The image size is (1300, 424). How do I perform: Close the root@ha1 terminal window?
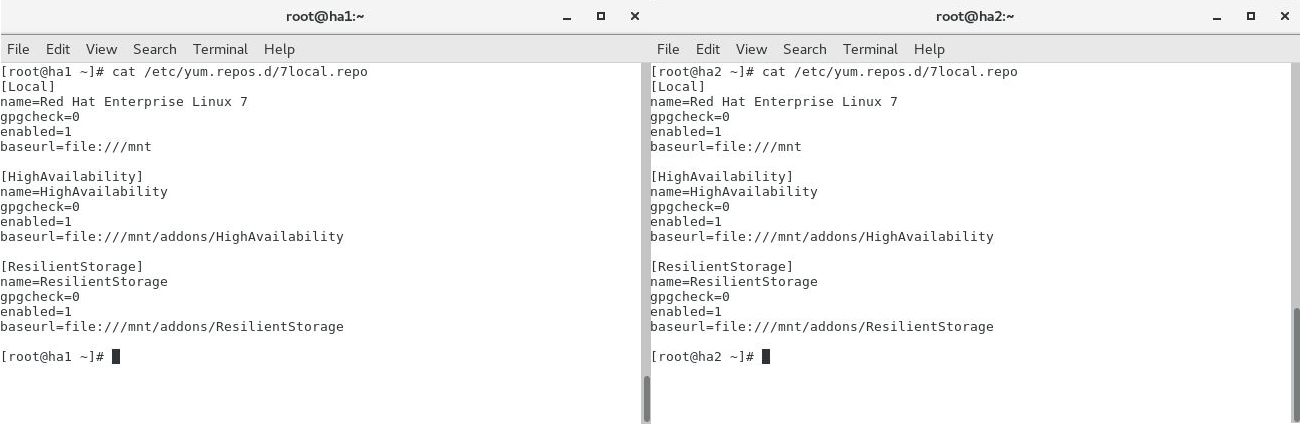point(634,16)
